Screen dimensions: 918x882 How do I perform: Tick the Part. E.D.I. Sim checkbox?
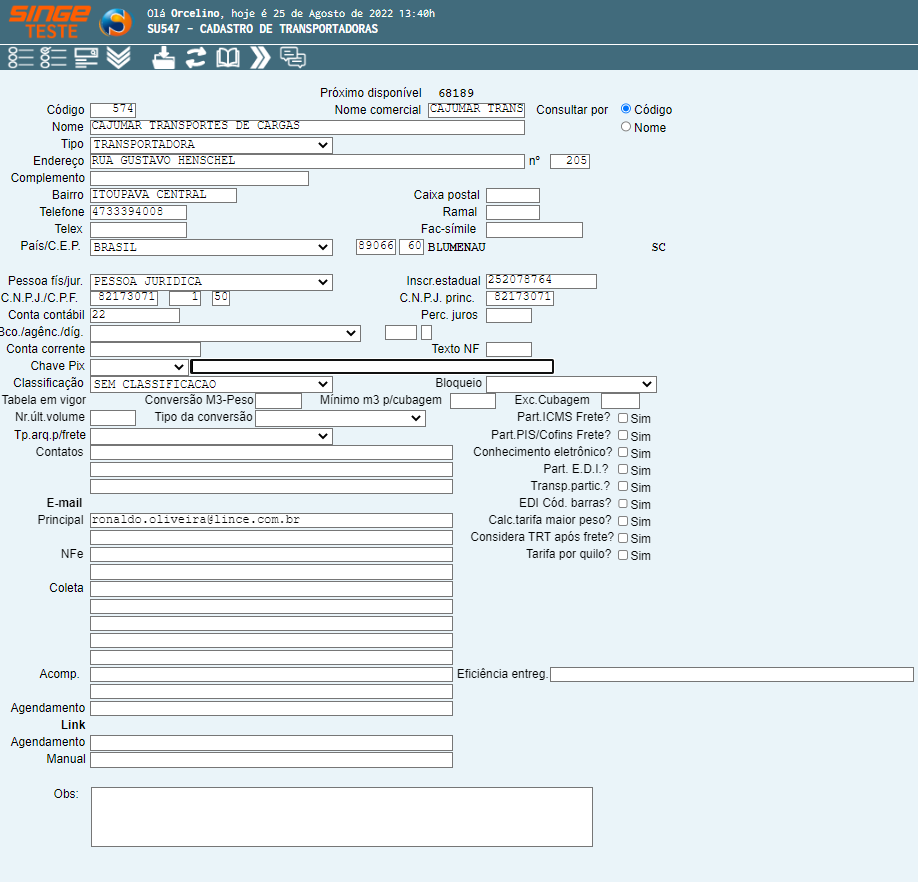(623, 469)
